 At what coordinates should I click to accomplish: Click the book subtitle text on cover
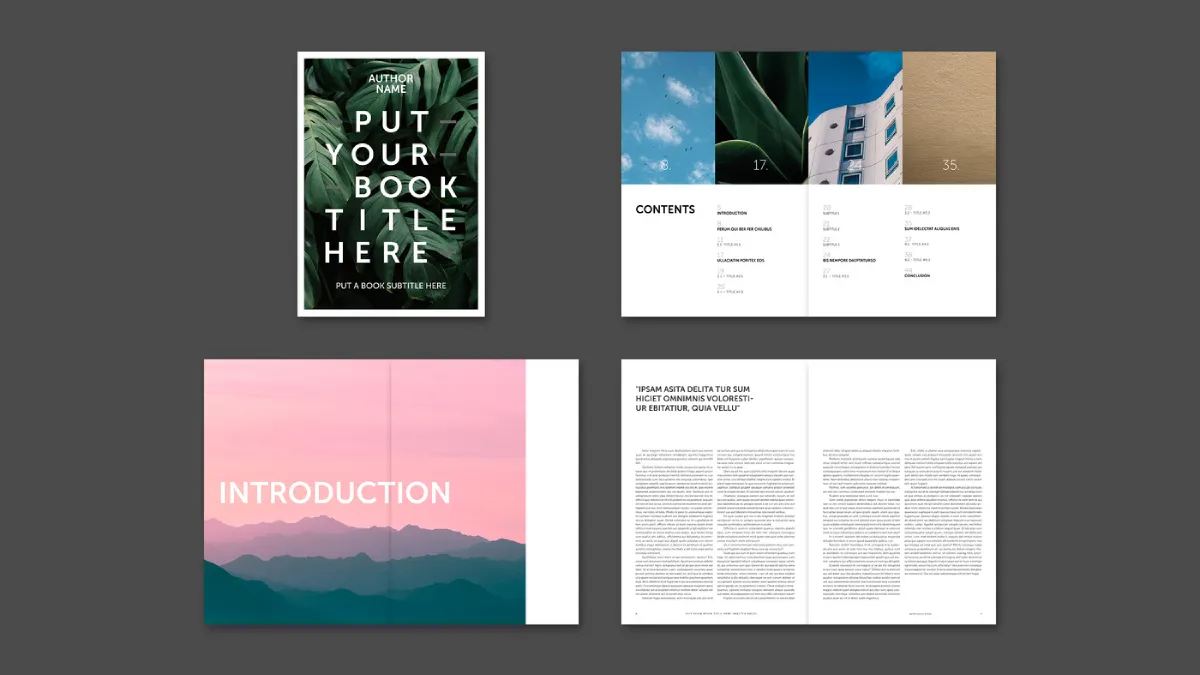tap(390, 286)
